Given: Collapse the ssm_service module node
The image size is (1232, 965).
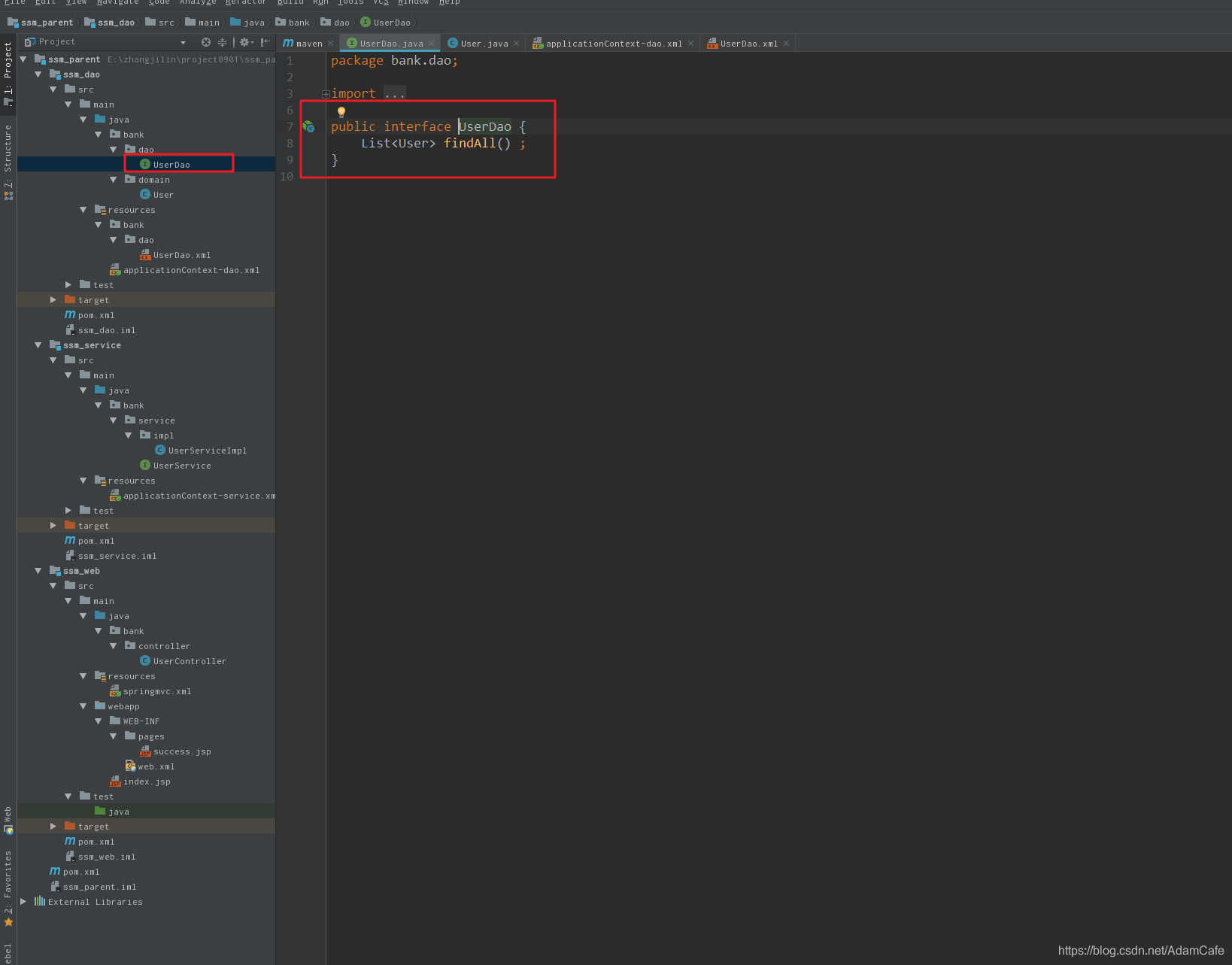Looking at the screenshot, I should tap(38, 345).
